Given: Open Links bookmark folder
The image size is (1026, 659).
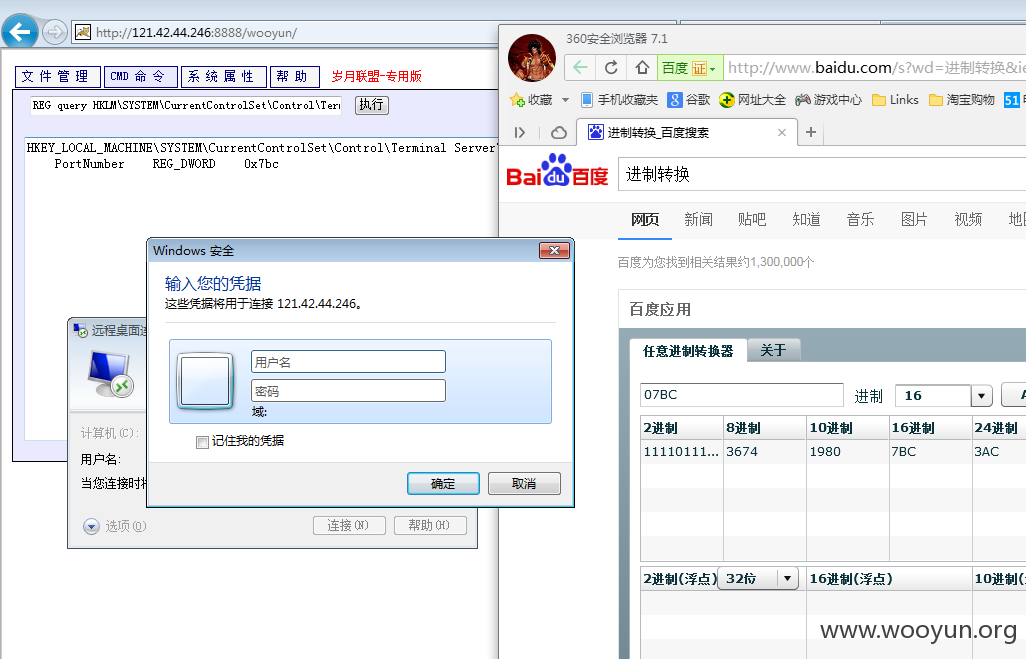Looking at the screenshot, I should click(x=895, y=99).
